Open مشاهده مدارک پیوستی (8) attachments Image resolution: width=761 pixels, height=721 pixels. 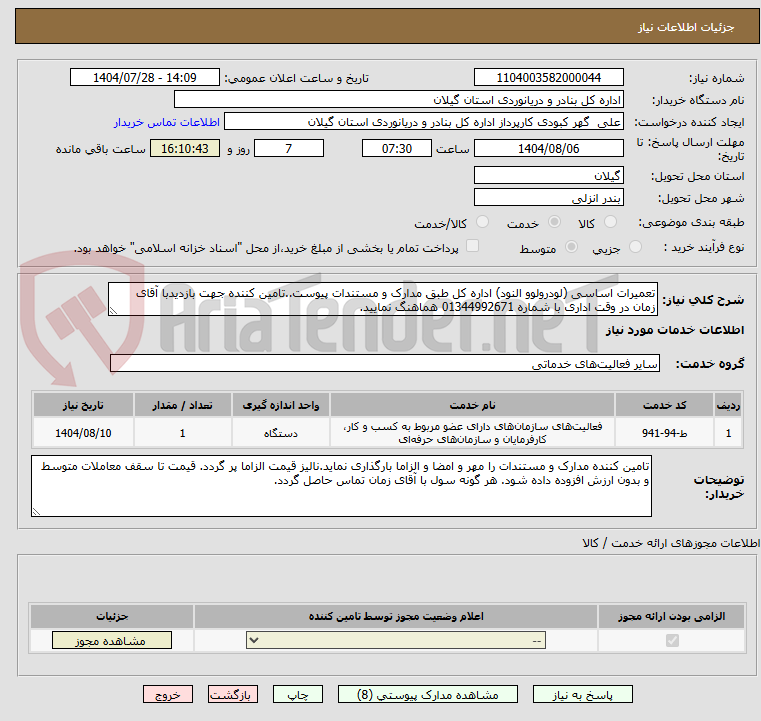point(428,694)
